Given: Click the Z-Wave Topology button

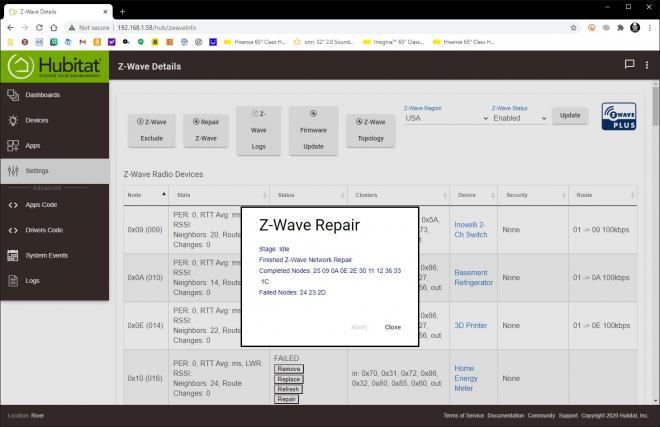Looking at the screenshot, I should pos(370,130).
